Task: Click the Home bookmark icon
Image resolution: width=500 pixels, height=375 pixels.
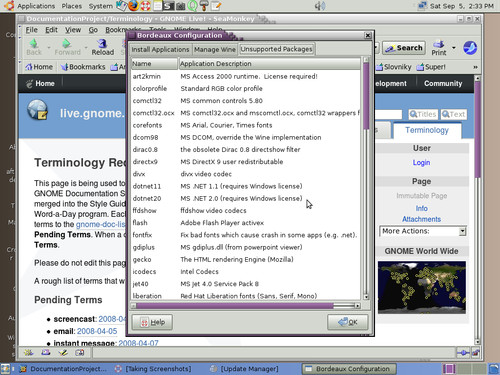Action: point(29,67)
